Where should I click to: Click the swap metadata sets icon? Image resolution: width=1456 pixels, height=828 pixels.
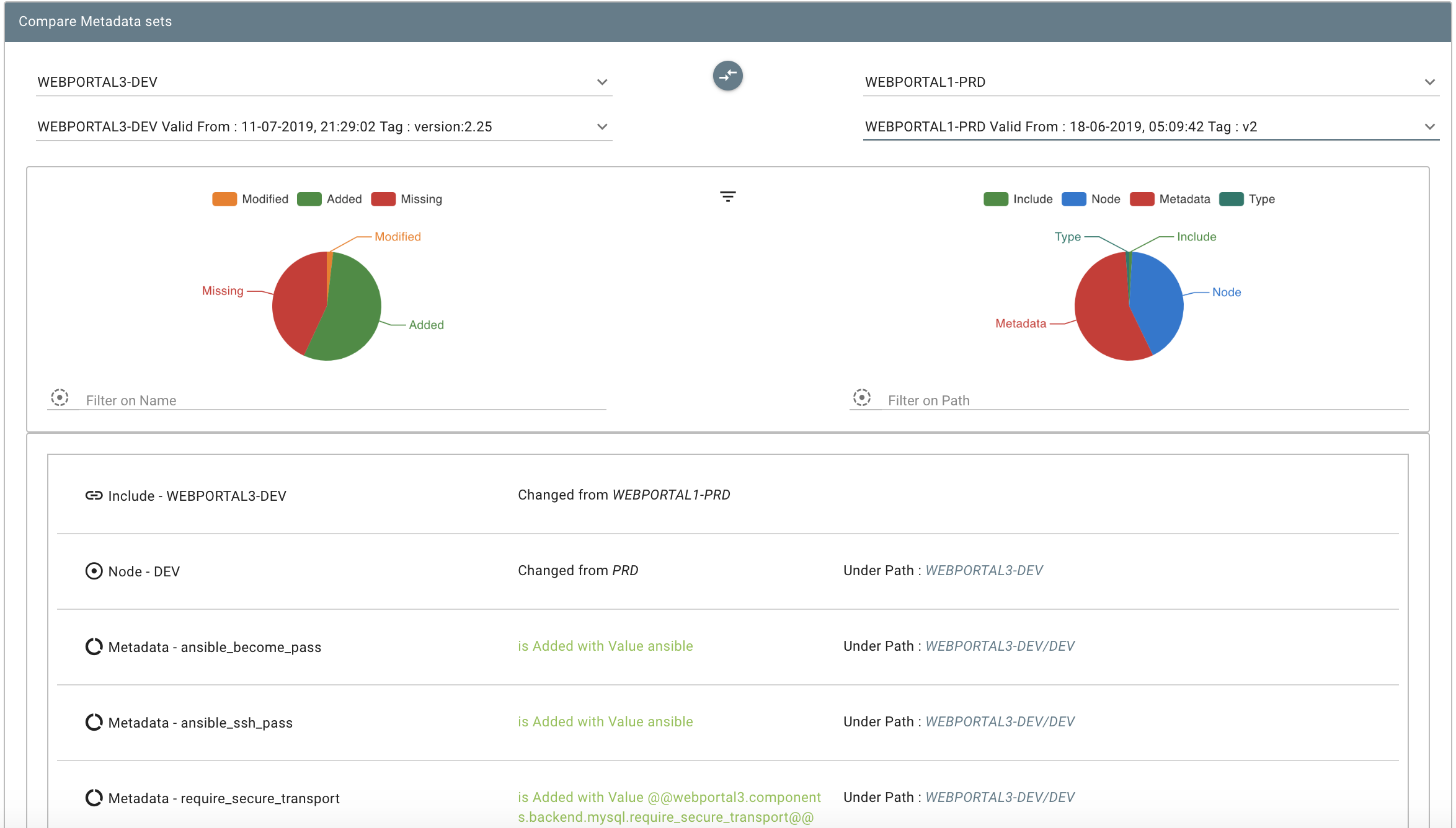click(x=727, y=76)
